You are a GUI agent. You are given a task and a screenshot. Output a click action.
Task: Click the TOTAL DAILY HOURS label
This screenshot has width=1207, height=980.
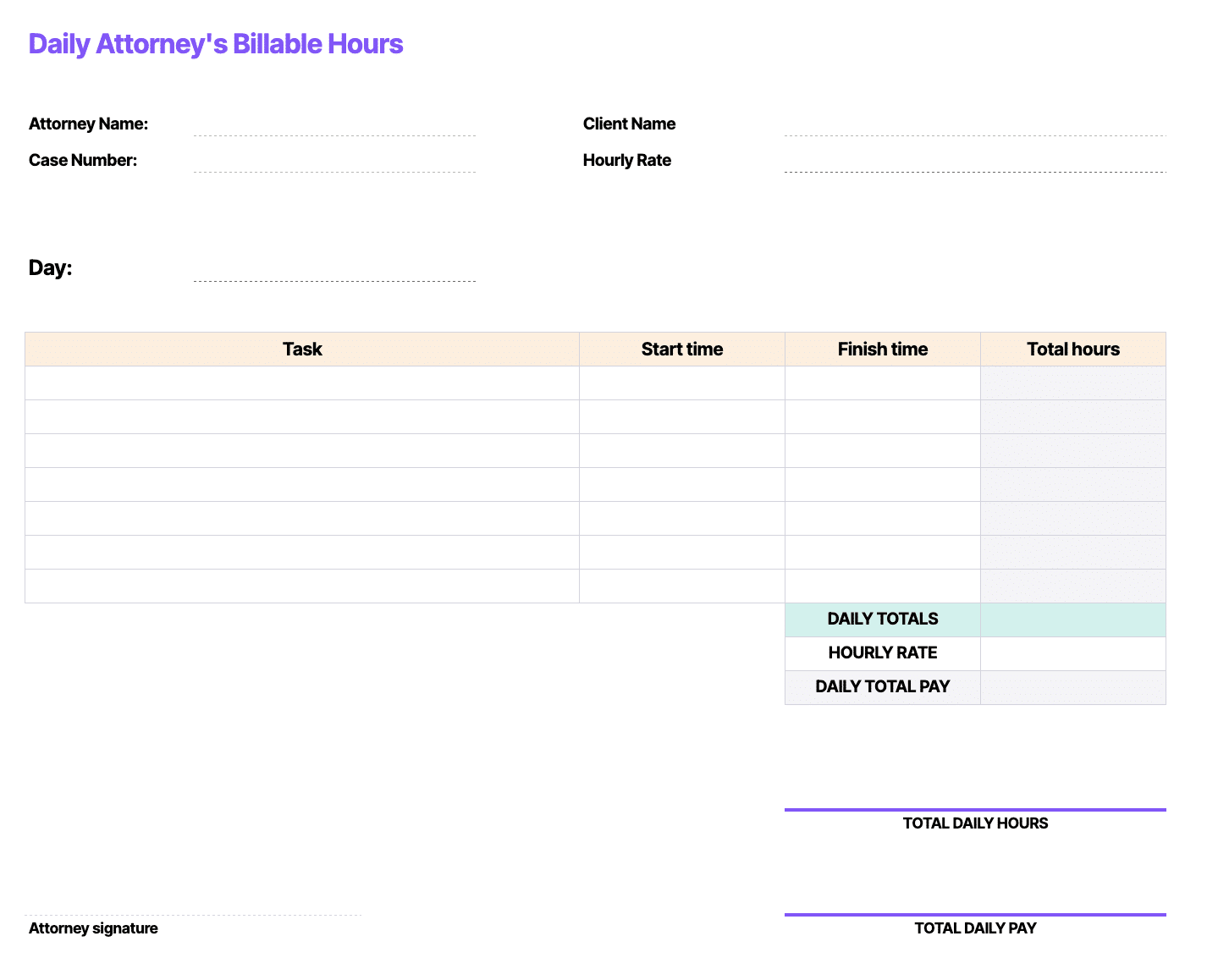[x=975, y=823]
